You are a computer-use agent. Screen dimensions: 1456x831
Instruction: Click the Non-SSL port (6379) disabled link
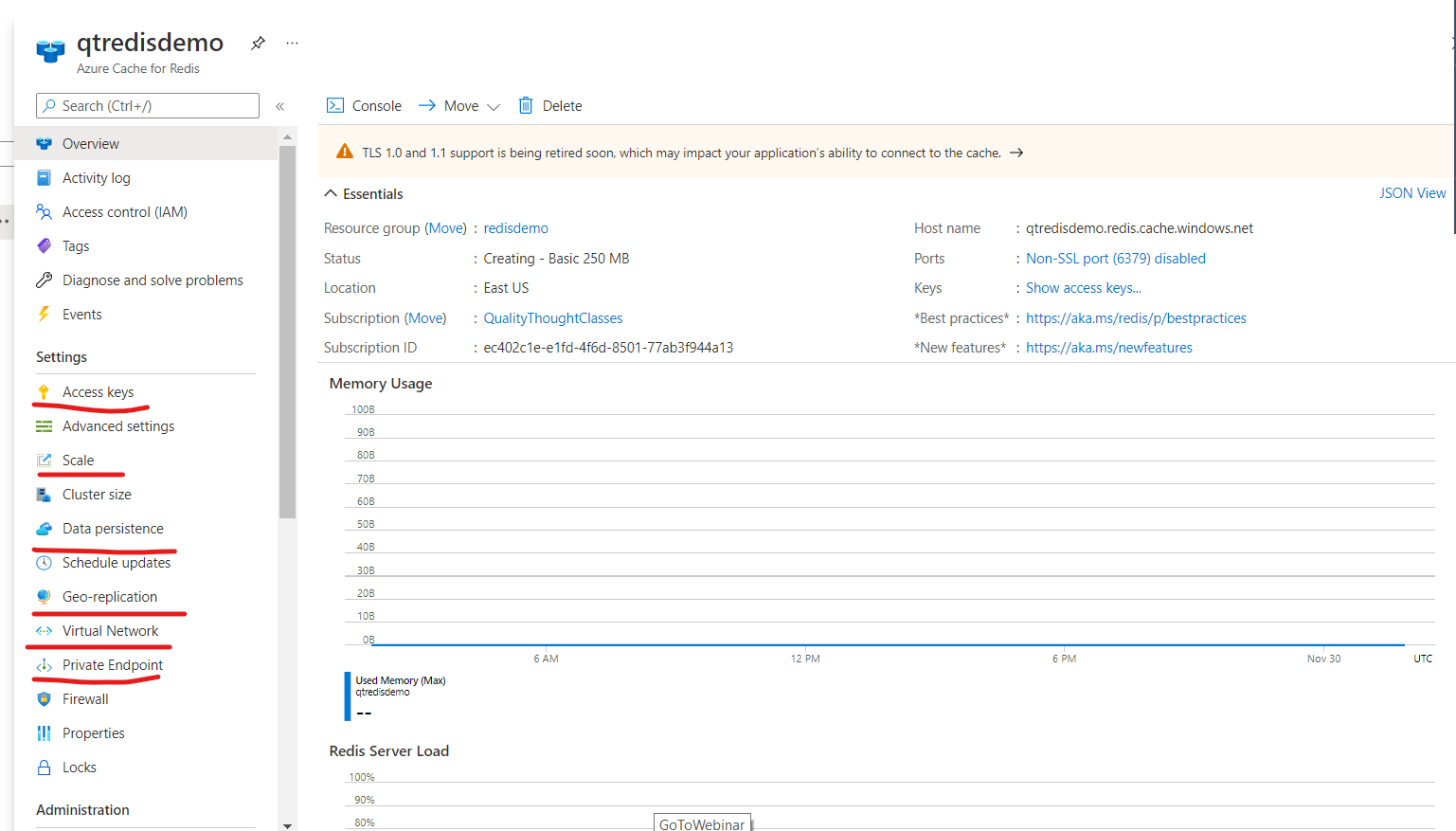(x=1116, y=259)
